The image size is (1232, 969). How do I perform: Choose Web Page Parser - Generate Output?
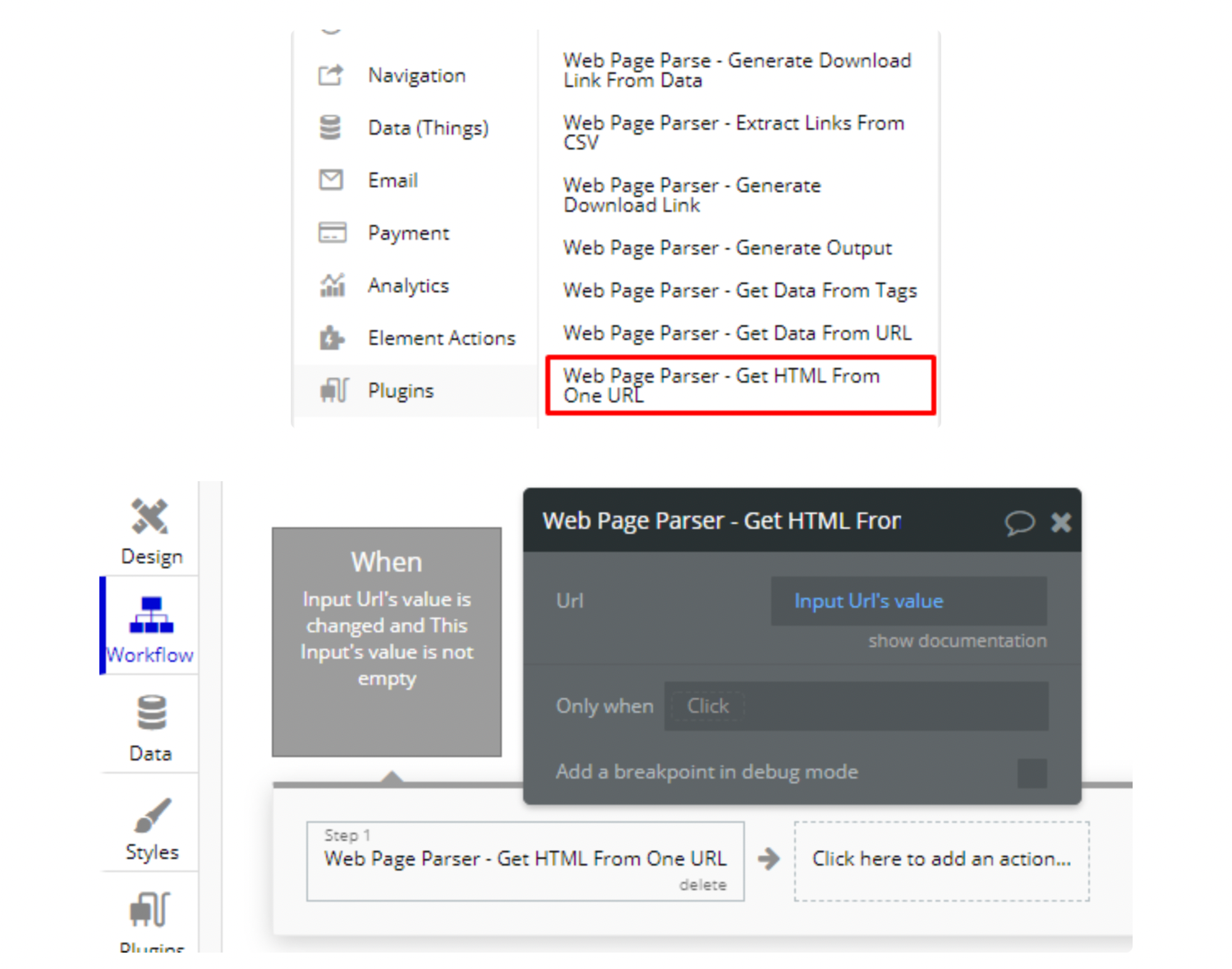pyautogui.click(x=728, y=248)
